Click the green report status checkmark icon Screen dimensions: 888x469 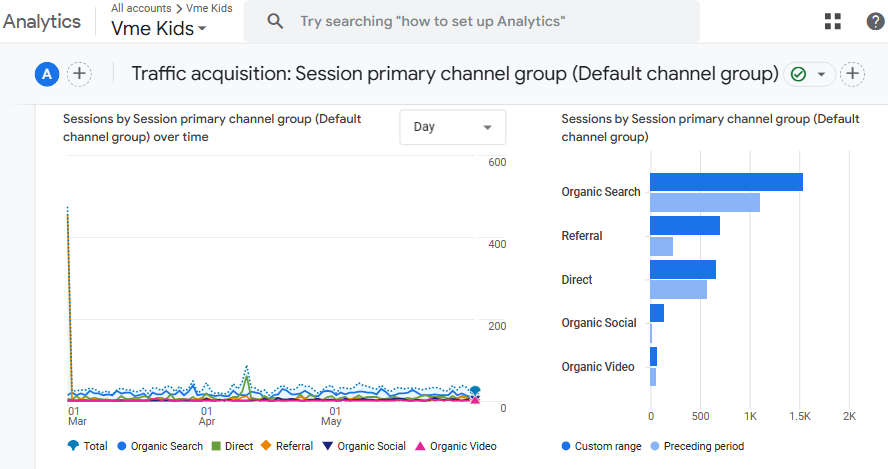click(x=798, y=74)
